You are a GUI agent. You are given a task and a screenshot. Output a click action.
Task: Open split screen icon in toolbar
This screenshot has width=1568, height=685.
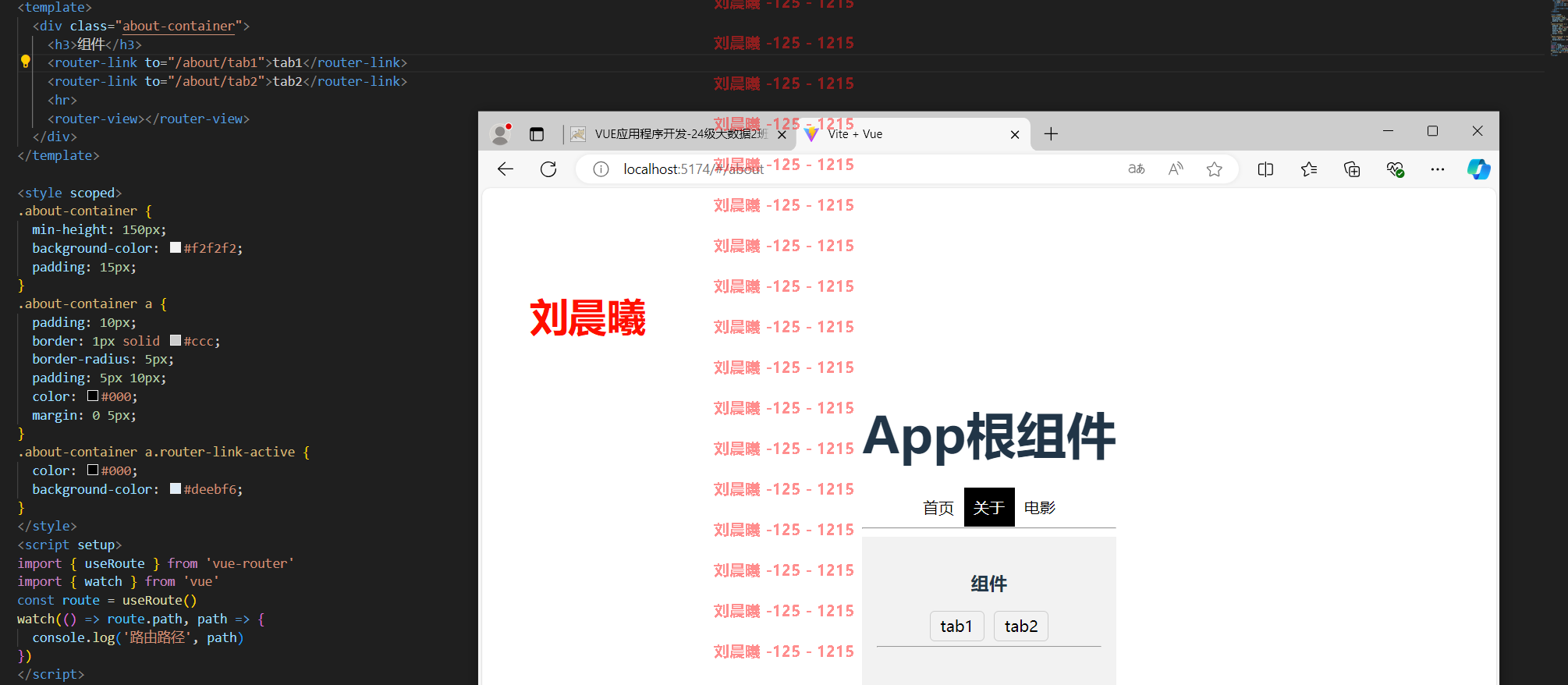[1266, 169]
